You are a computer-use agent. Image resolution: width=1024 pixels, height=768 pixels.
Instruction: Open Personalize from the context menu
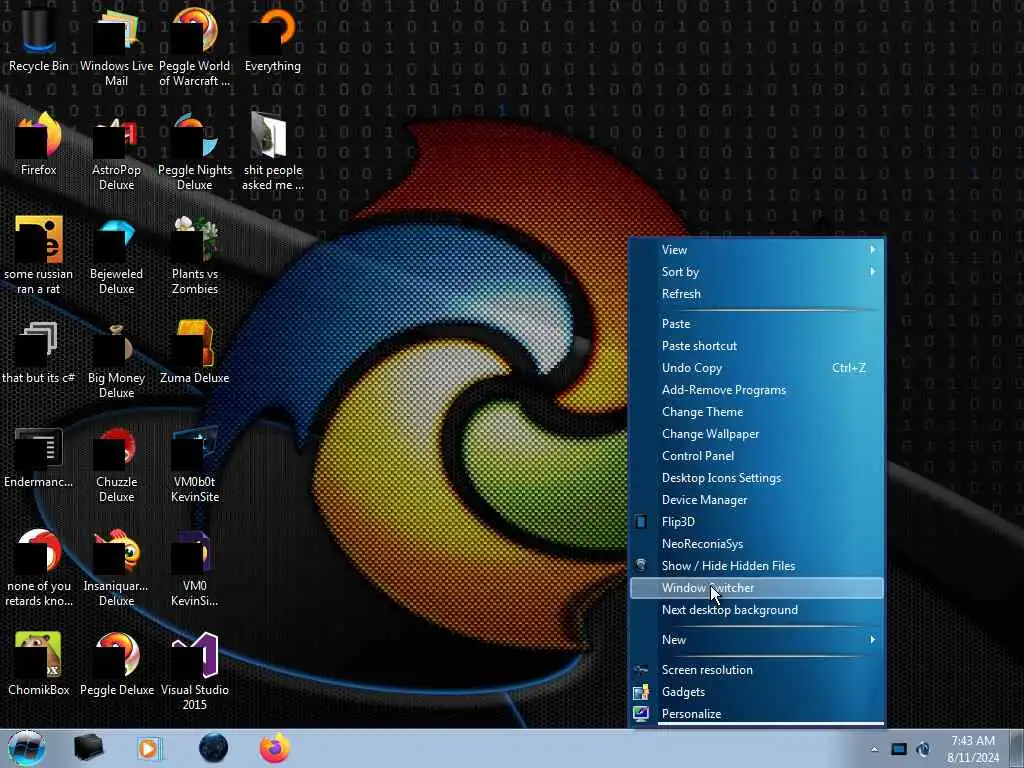point(757,714)
